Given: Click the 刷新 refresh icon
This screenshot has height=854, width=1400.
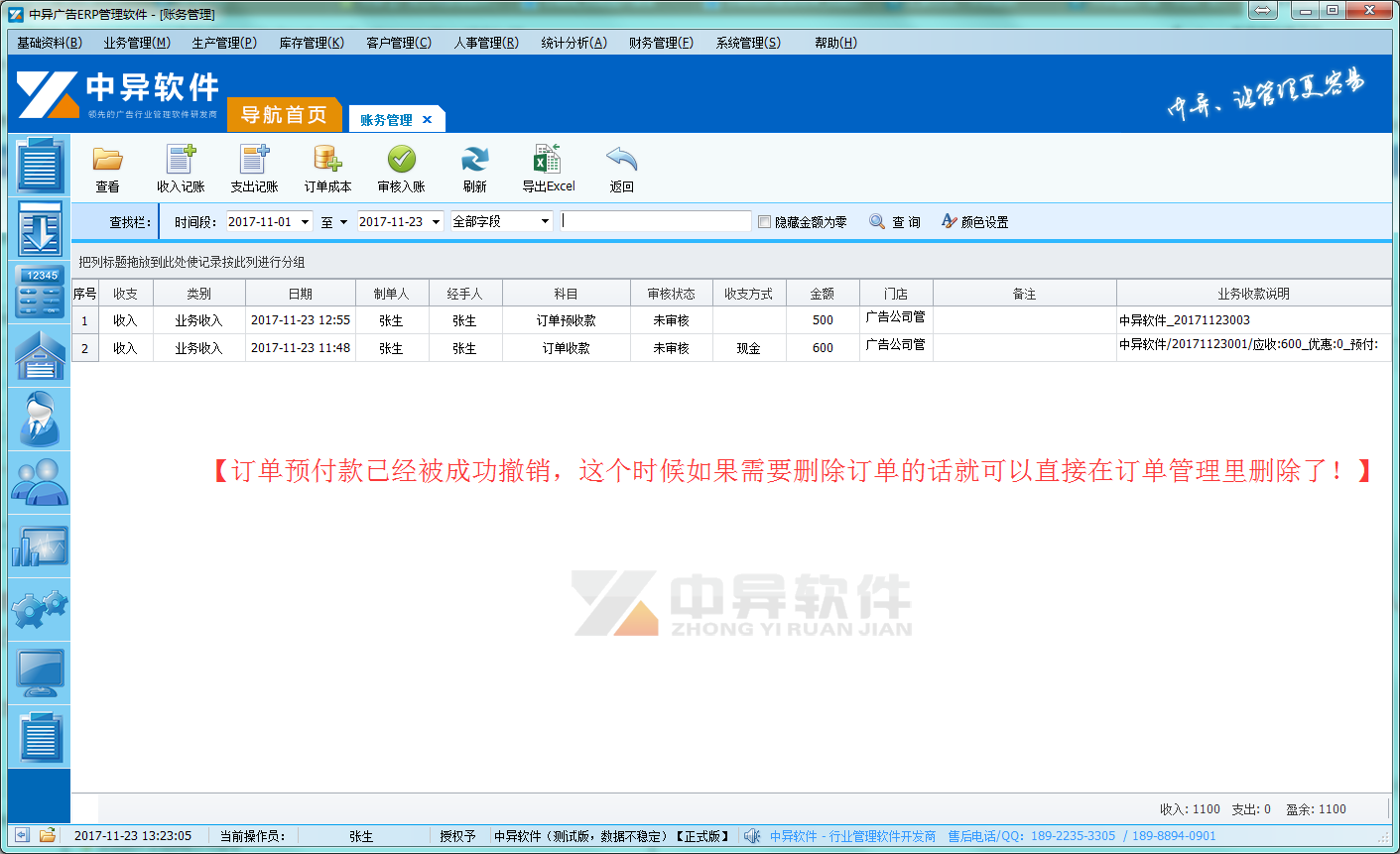Looking at the screenshot, I should click(475, 160).
